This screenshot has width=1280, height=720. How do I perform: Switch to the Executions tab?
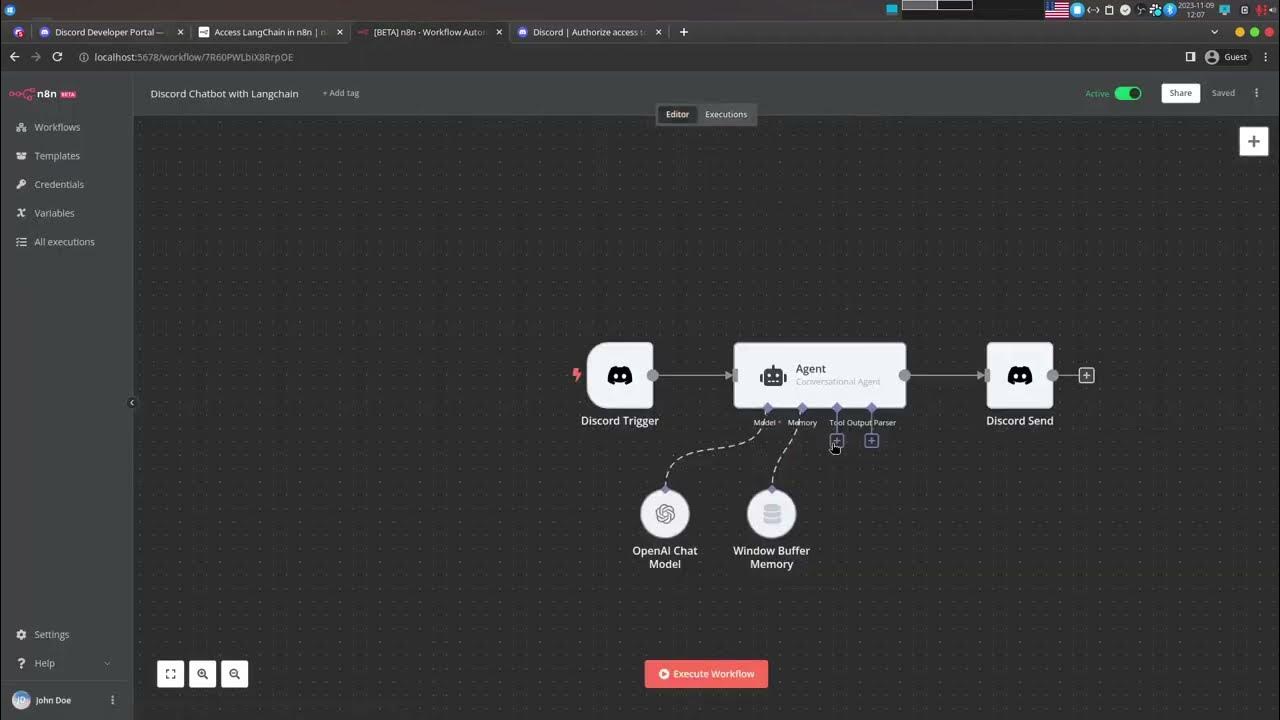click(726, 114)
